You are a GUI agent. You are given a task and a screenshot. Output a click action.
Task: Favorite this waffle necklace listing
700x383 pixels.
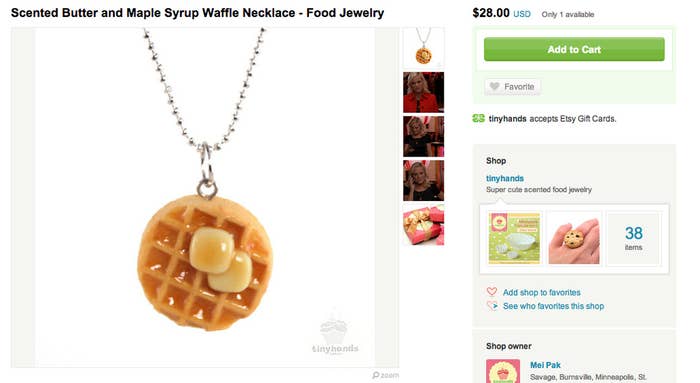click(512, 87)
